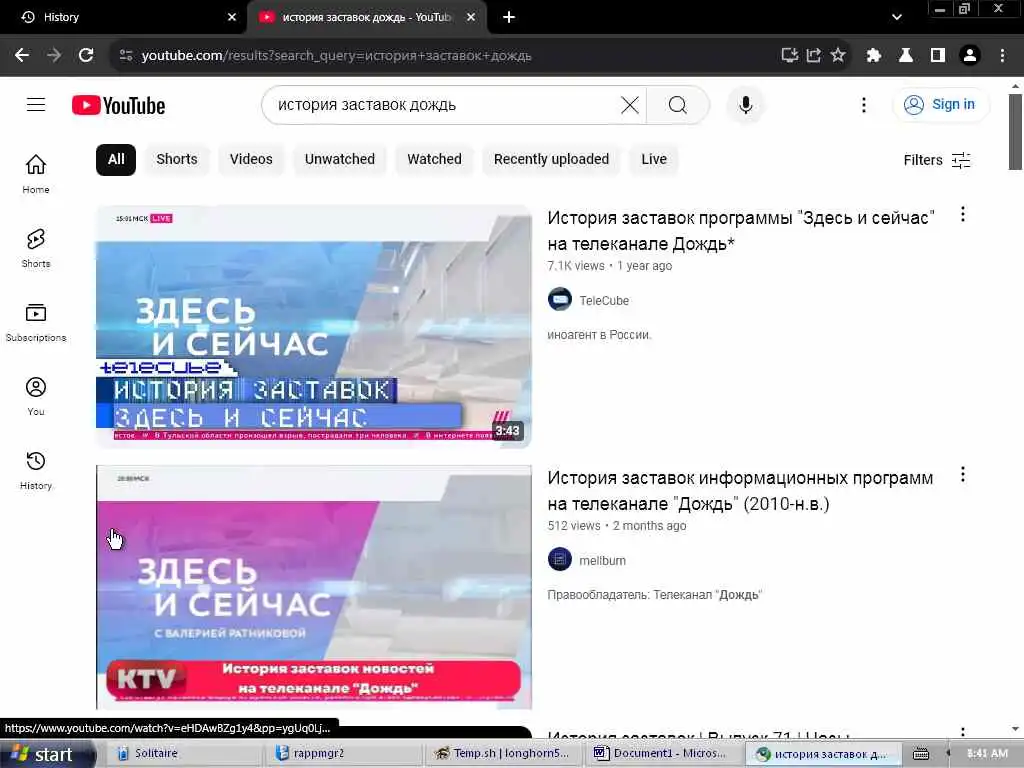Open on-screen keyboard tray icon
This screenshot has height=768, width=1024.
pyautogui.click(x=921, y=754)
